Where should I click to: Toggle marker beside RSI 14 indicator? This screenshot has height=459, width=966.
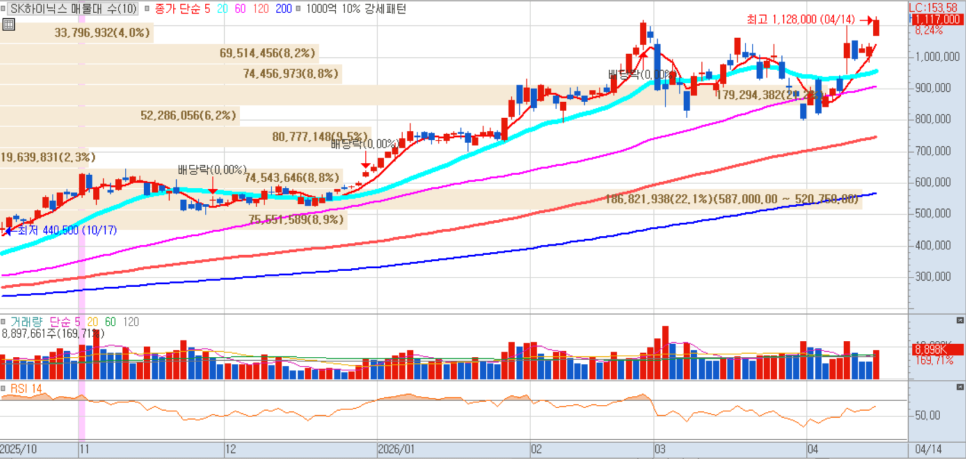tap(4, 388)
